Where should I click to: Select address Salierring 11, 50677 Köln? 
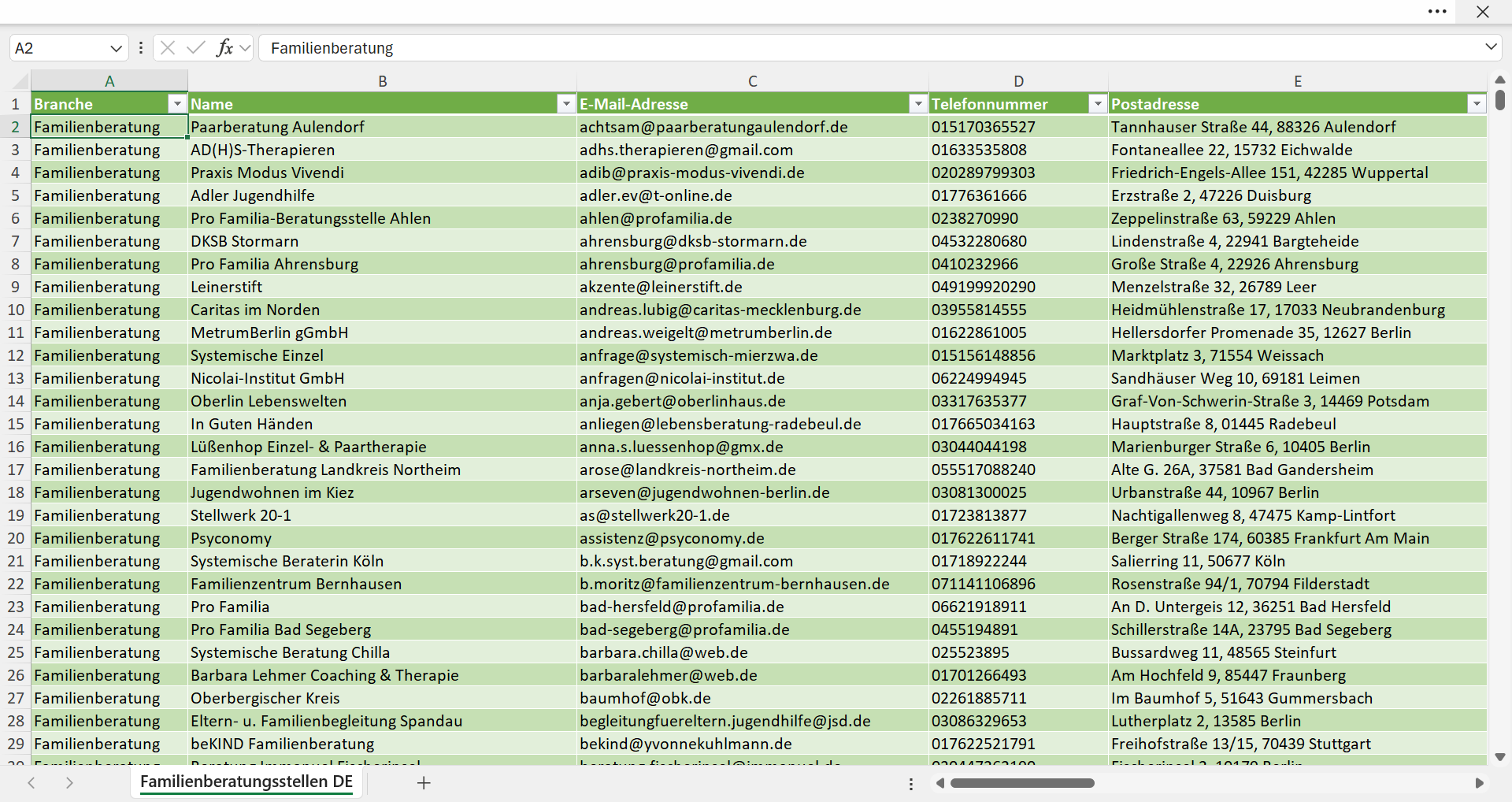[1298, 561]
